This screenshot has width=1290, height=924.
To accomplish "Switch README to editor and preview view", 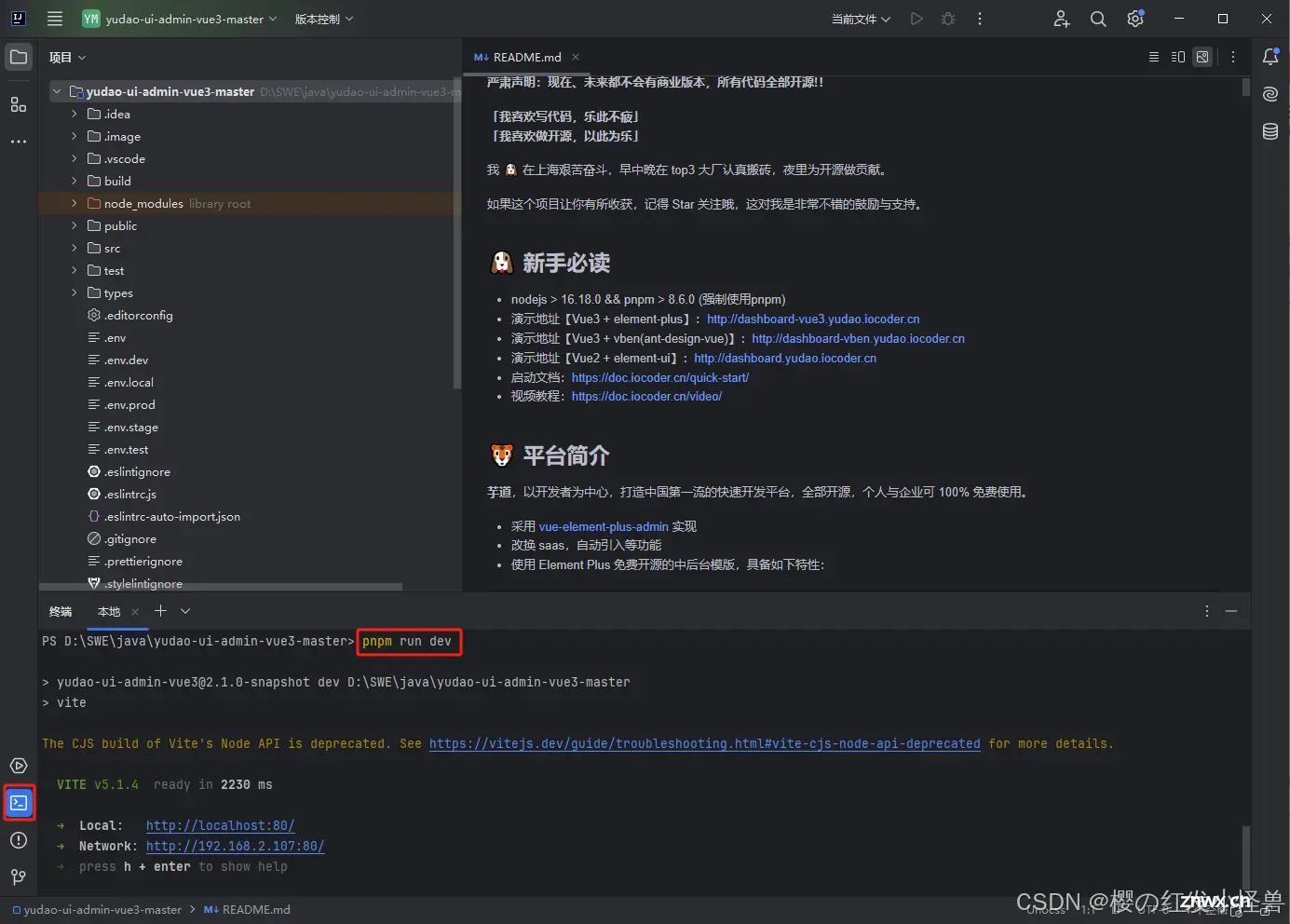I will (x=1178, y=57).
